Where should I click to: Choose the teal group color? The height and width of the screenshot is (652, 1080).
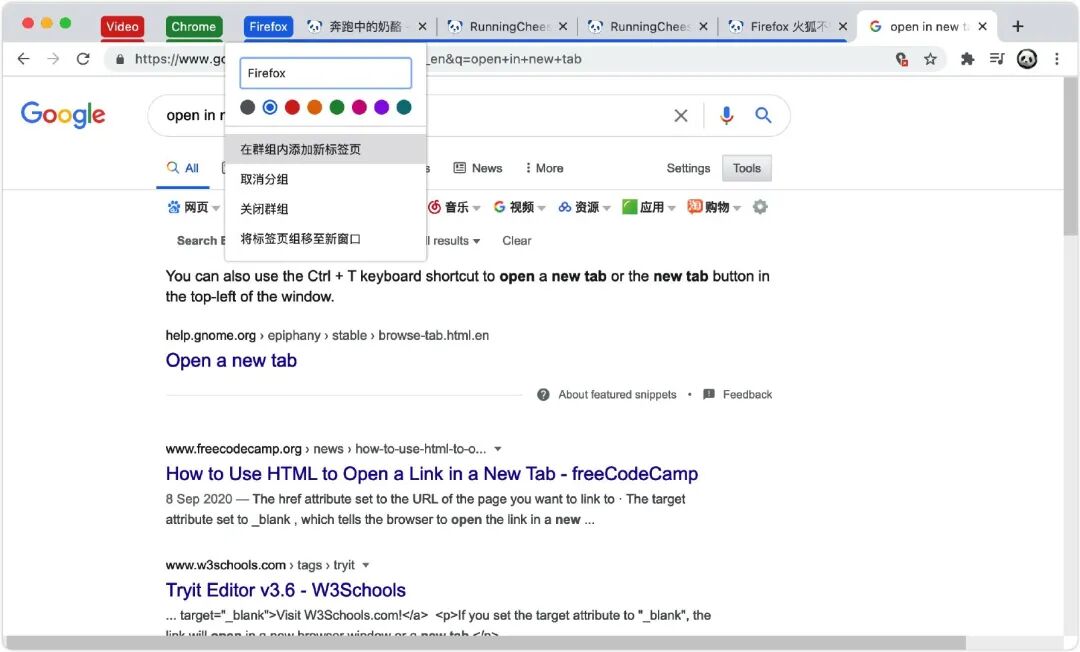pos(404,107)
